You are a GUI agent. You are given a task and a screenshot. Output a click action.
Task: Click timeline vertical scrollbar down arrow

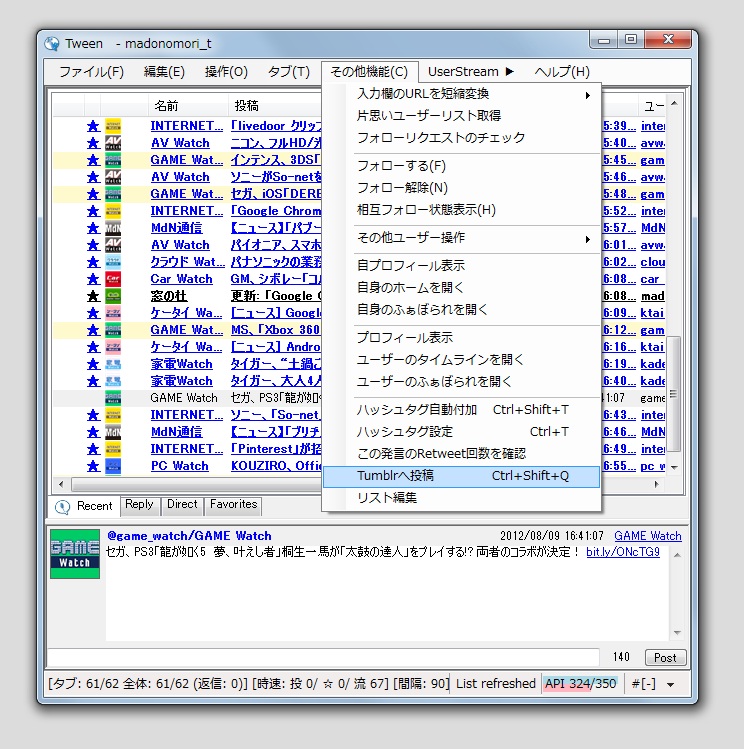674,468
